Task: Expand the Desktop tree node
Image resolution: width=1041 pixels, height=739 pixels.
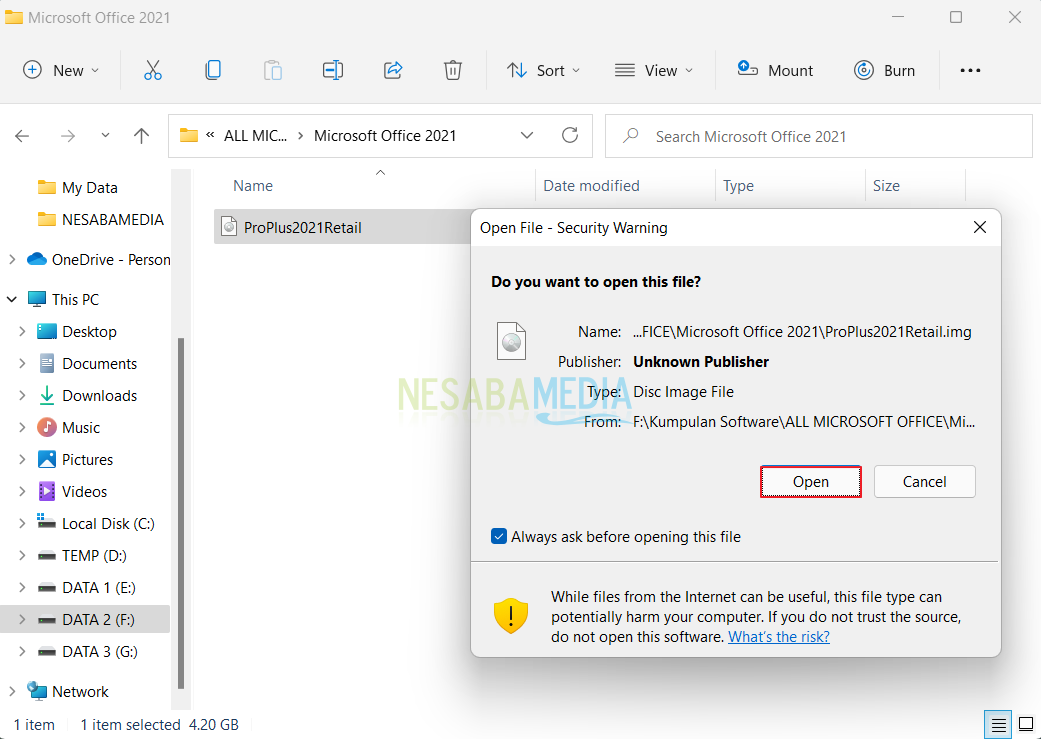Action: [x=22, y=331]
